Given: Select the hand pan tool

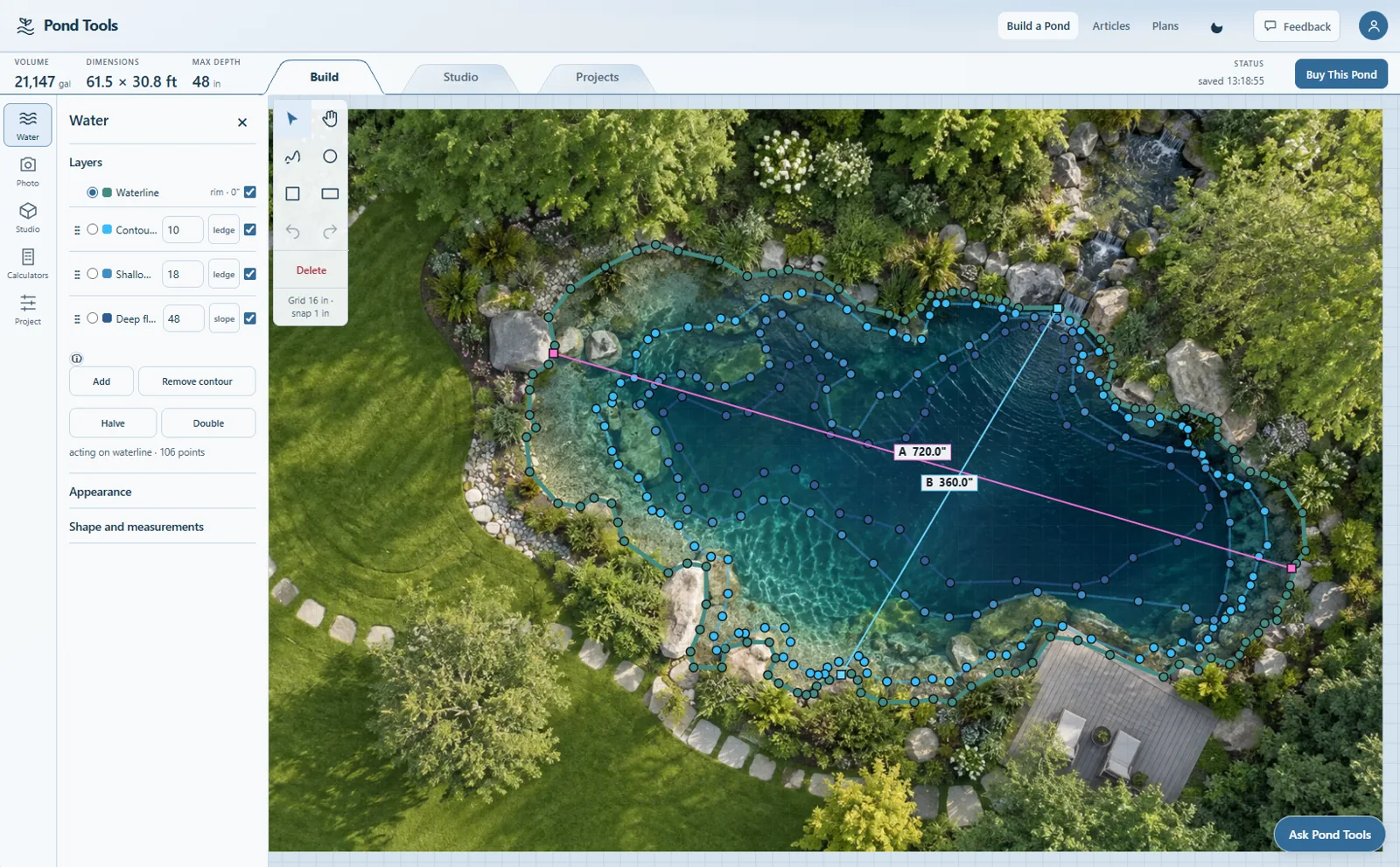Looking at the screenshot, I should coord(330,119).
